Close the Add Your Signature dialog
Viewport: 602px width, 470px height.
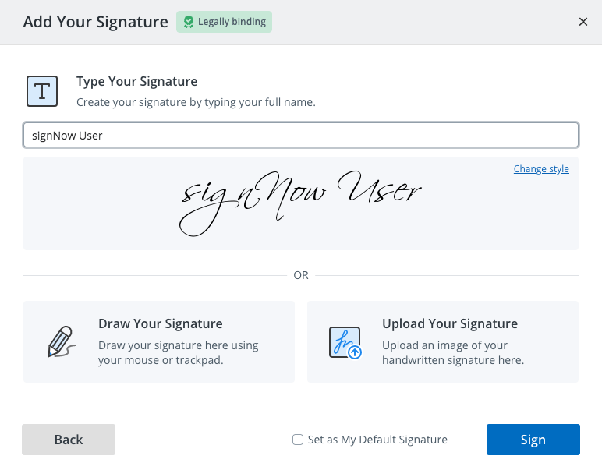[x=583, y=22]
